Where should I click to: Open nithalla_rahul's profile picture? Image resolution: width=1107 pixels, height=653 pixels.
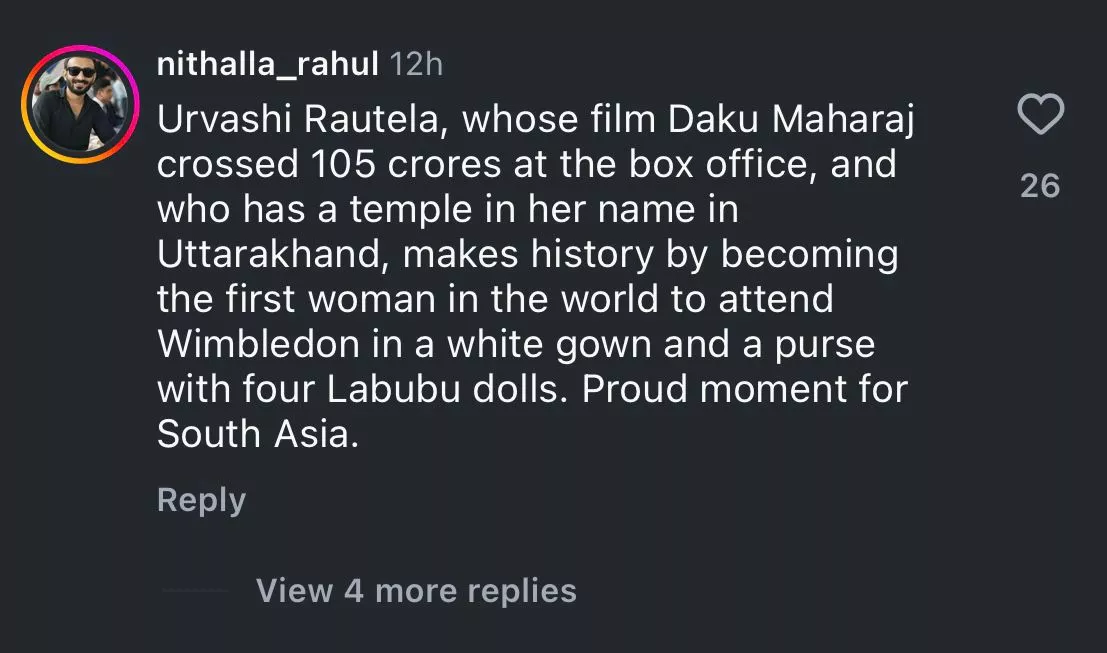coord(76,104)
